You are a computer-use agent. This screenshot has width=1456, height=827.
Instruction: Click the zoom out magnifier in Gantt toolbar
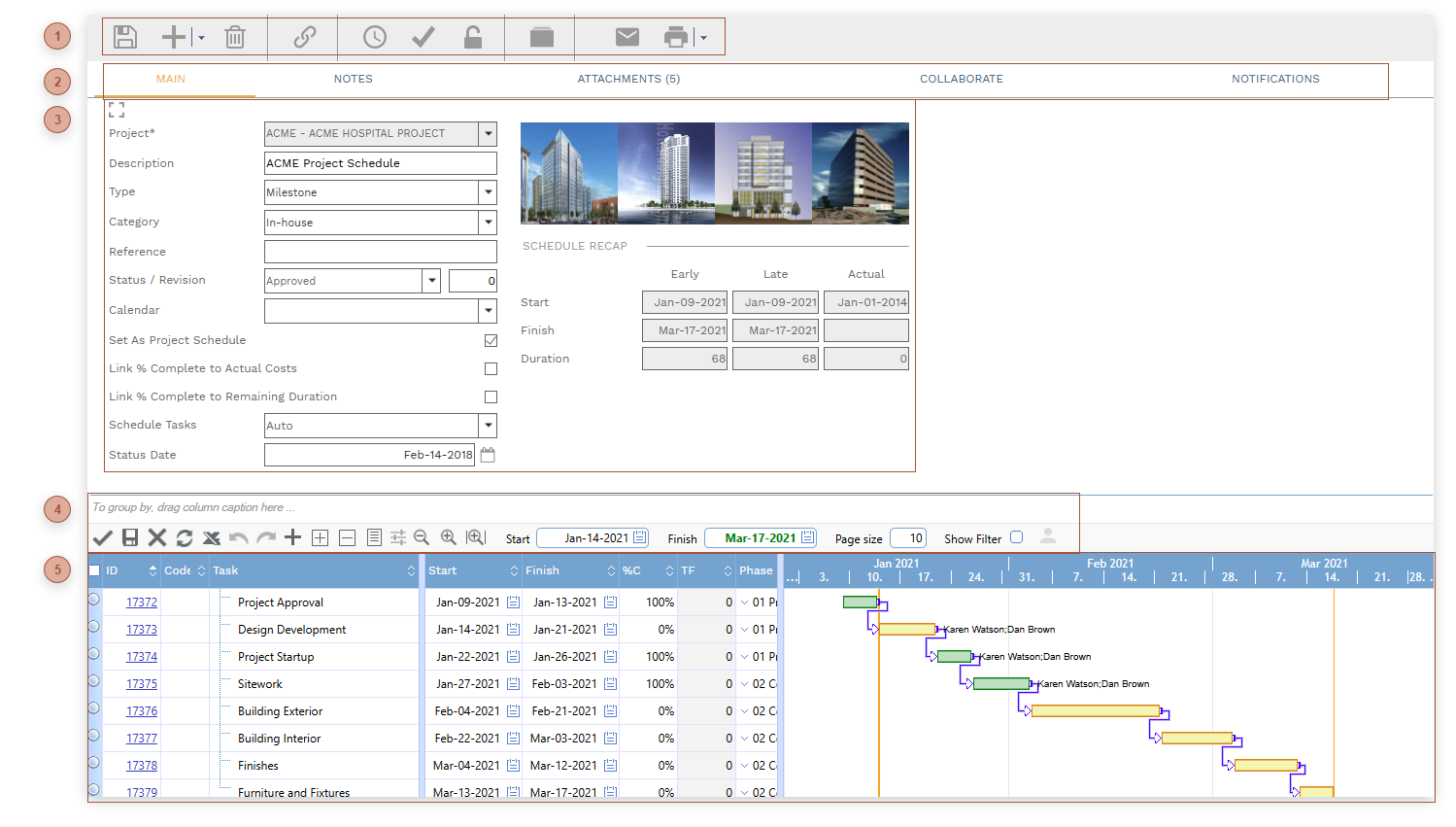tap(422, 537)
